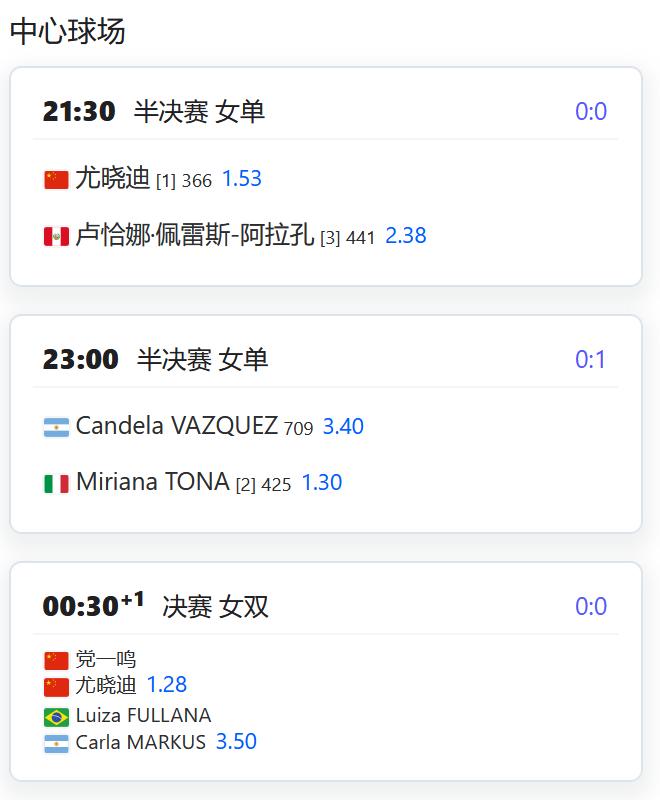Open 0:0 score of the 女双 final
This screenshot has width=660, height=800.
591,606
